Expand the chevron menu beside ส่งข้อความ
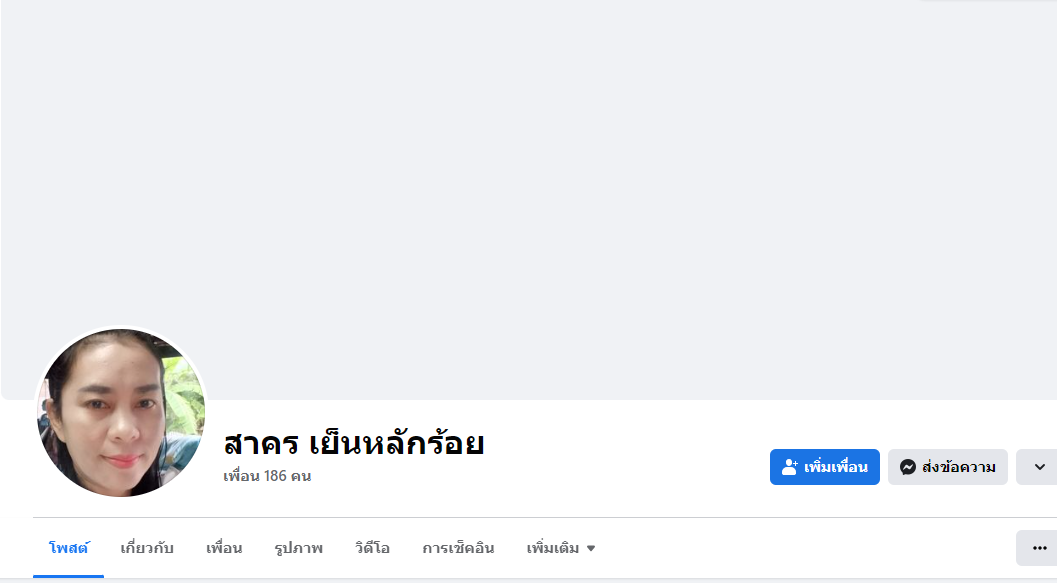 tap(1039, 467)
